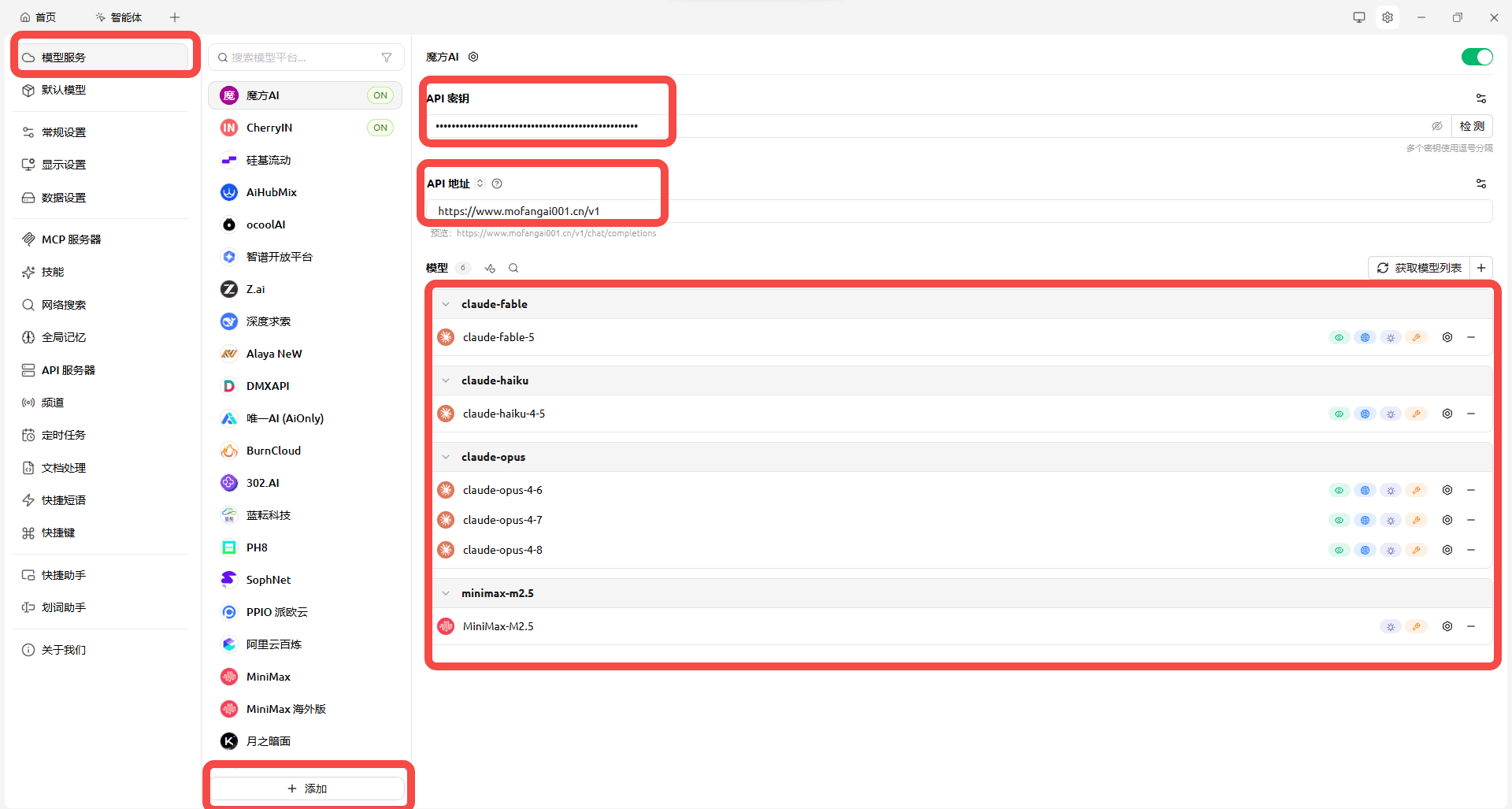This screenshot has height=809, width=1512.
Task: Open MCP 服务器 settings
Action: click(x=102, y=239)
